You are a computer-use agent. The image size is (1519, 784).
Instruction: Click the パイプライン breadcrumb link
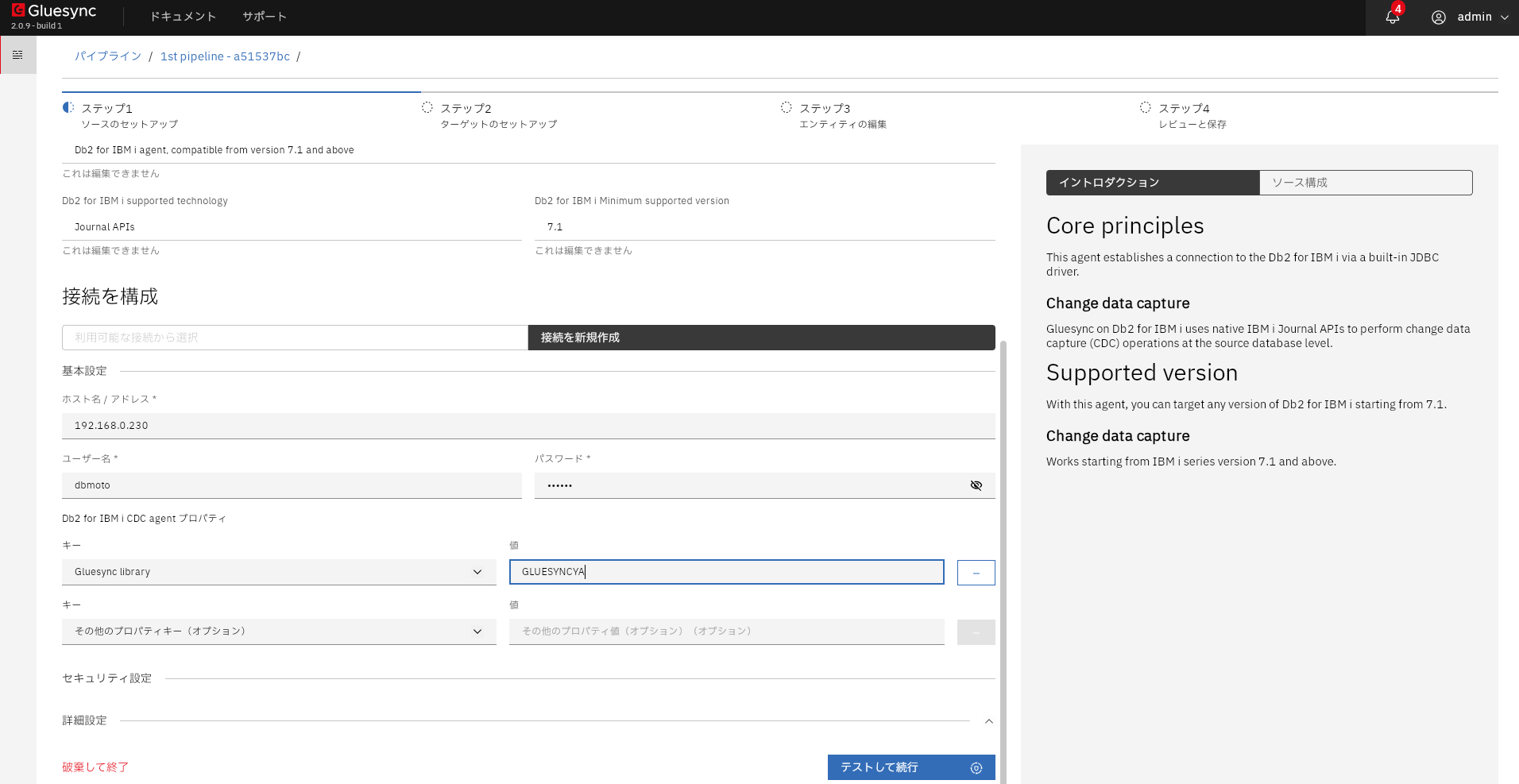(x=108, y=56)
